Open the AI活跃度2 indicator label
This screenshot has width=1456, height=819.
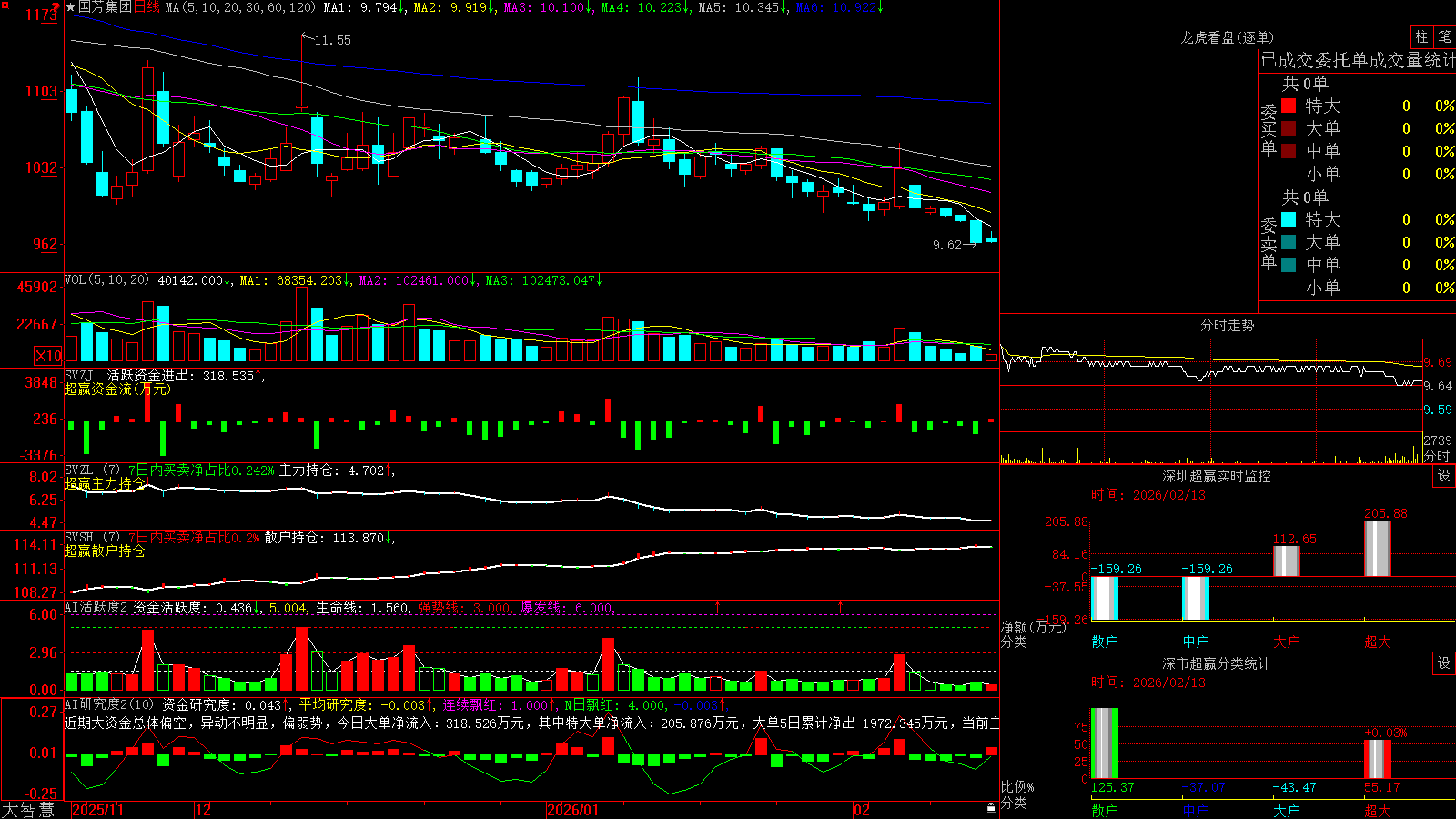(x=96, y=607)
